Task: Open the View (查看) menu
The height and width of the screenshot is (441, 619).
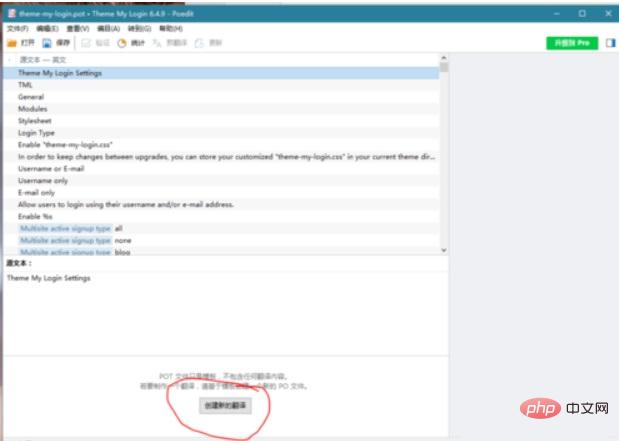Action: point(77,29)
